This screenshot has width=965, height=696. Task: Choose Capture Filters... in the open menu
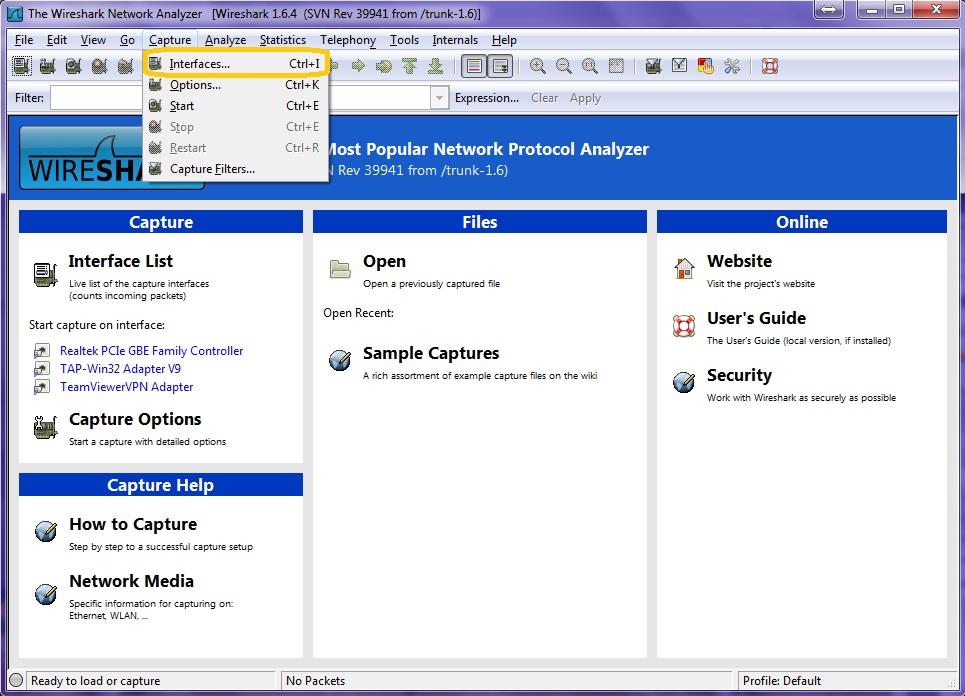[212, 169]
